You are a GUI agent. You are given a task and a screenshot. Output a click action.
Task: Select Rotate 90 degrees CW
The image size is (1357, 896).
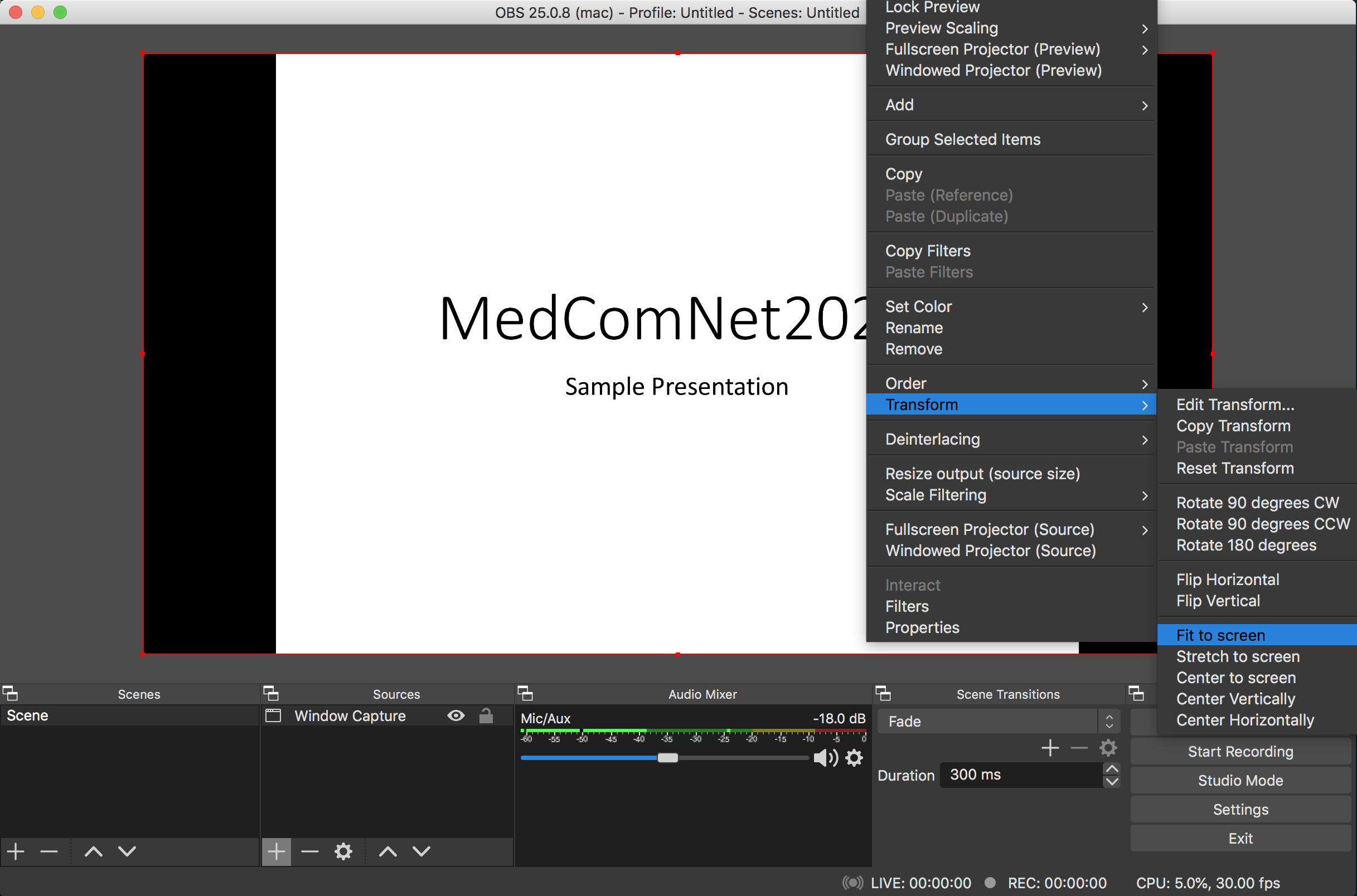(1257, 503)
